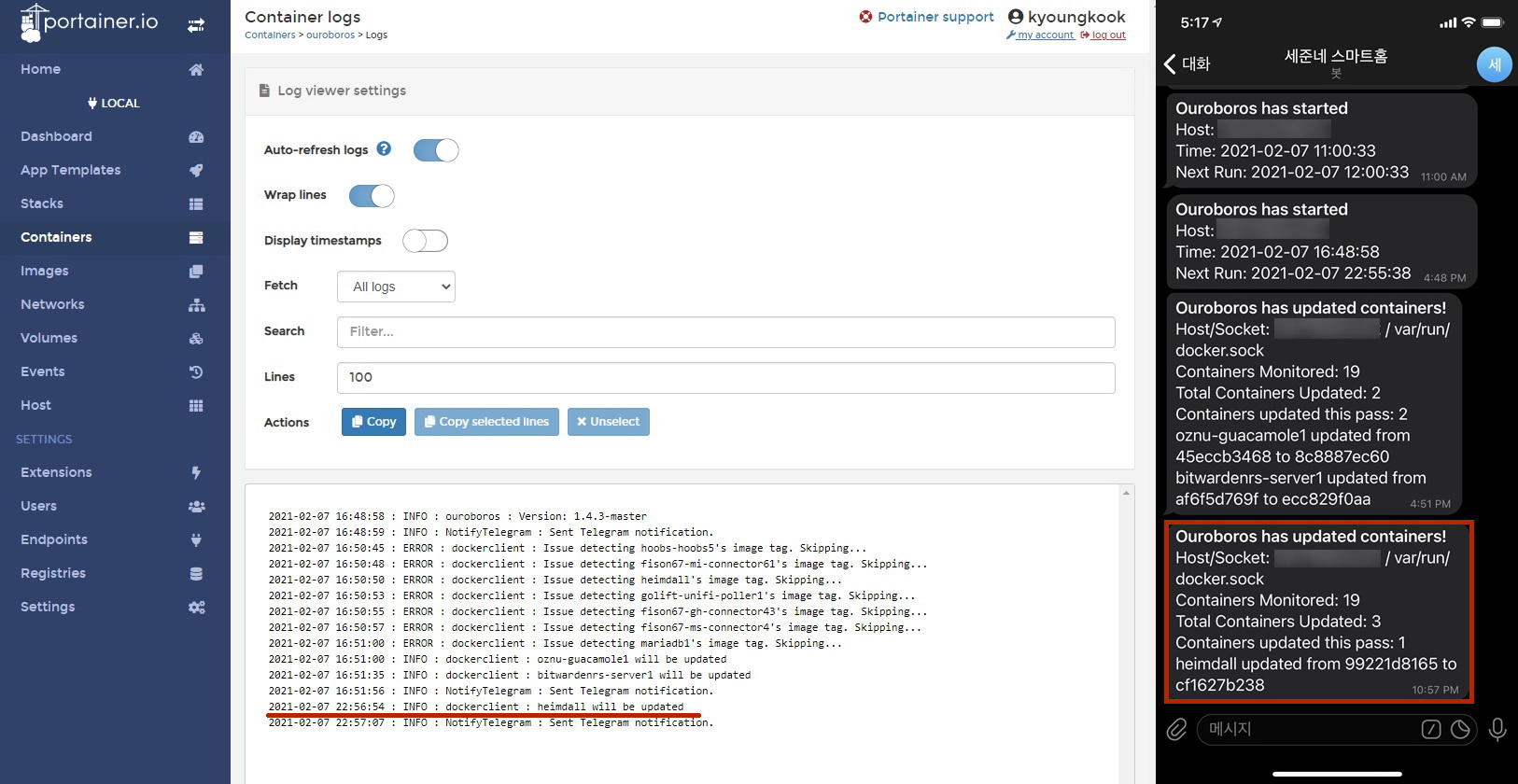Click the log out link

(1108, 35)
